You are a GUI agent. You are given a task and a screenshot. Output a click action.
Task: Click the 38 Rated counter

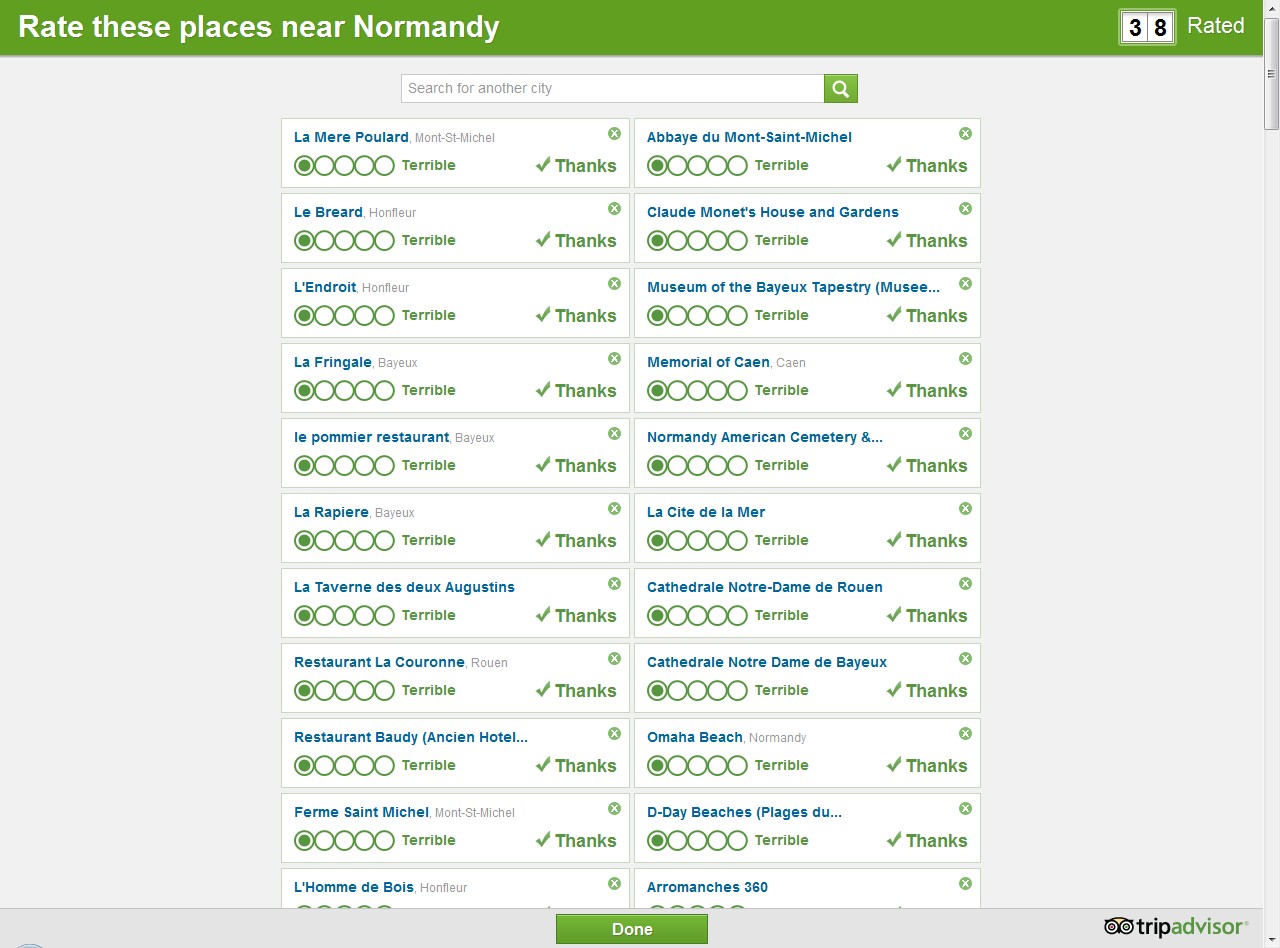1147,27
